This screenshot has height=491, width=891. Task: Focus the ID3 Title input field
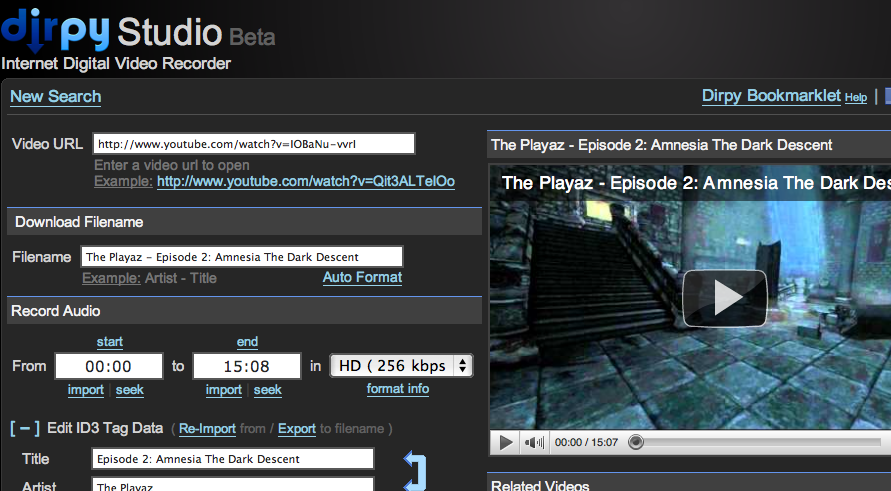pyautogui.click(x=233, y=459)
